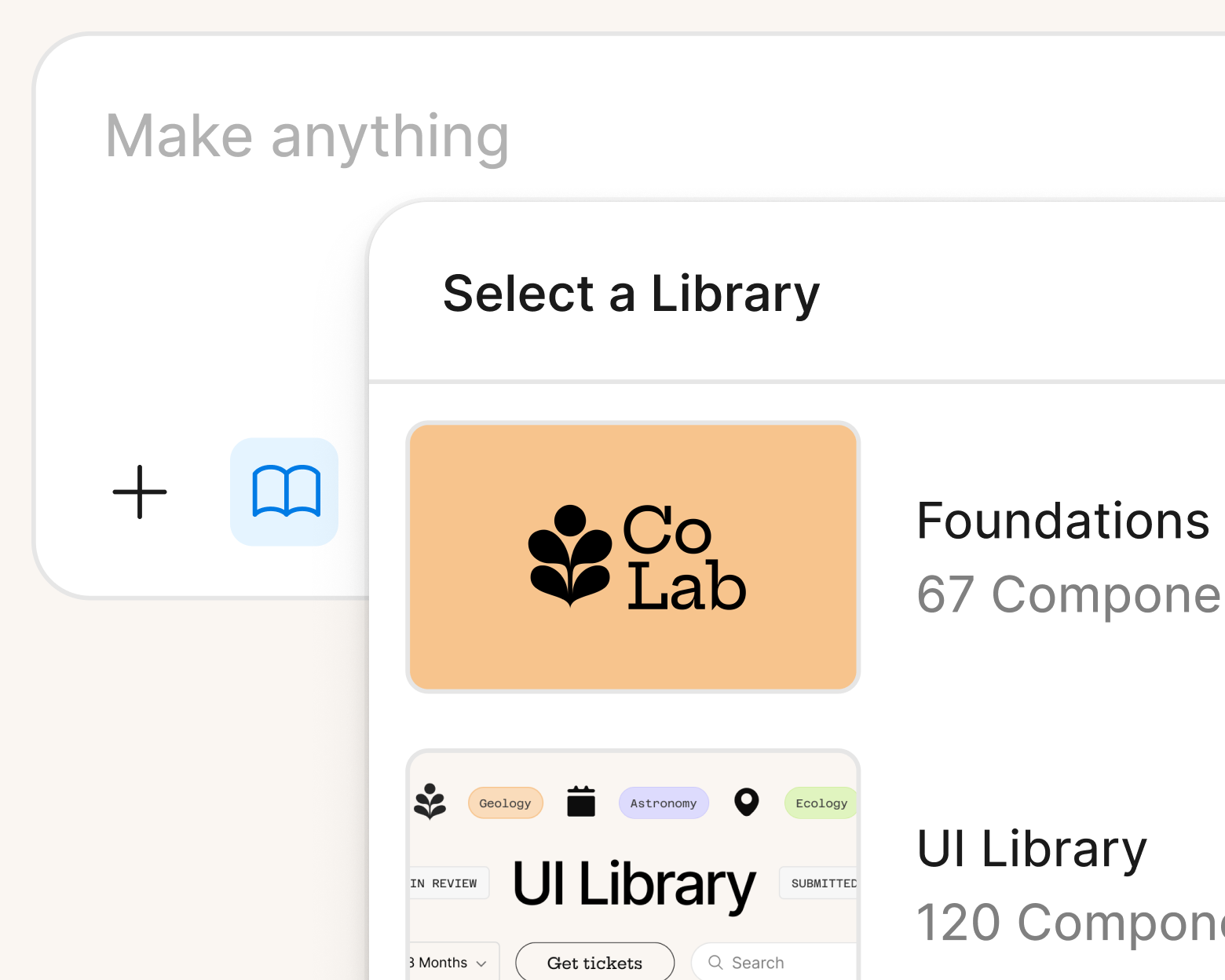Click the location pin icon
Viewport: 1225px width, 980px height.
point(746,803)
